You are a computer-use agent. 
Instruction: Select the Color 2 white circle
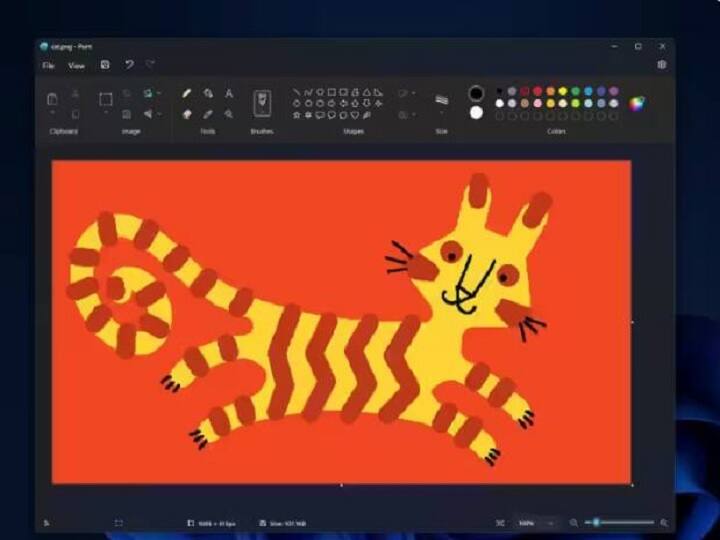click(476, 112)
